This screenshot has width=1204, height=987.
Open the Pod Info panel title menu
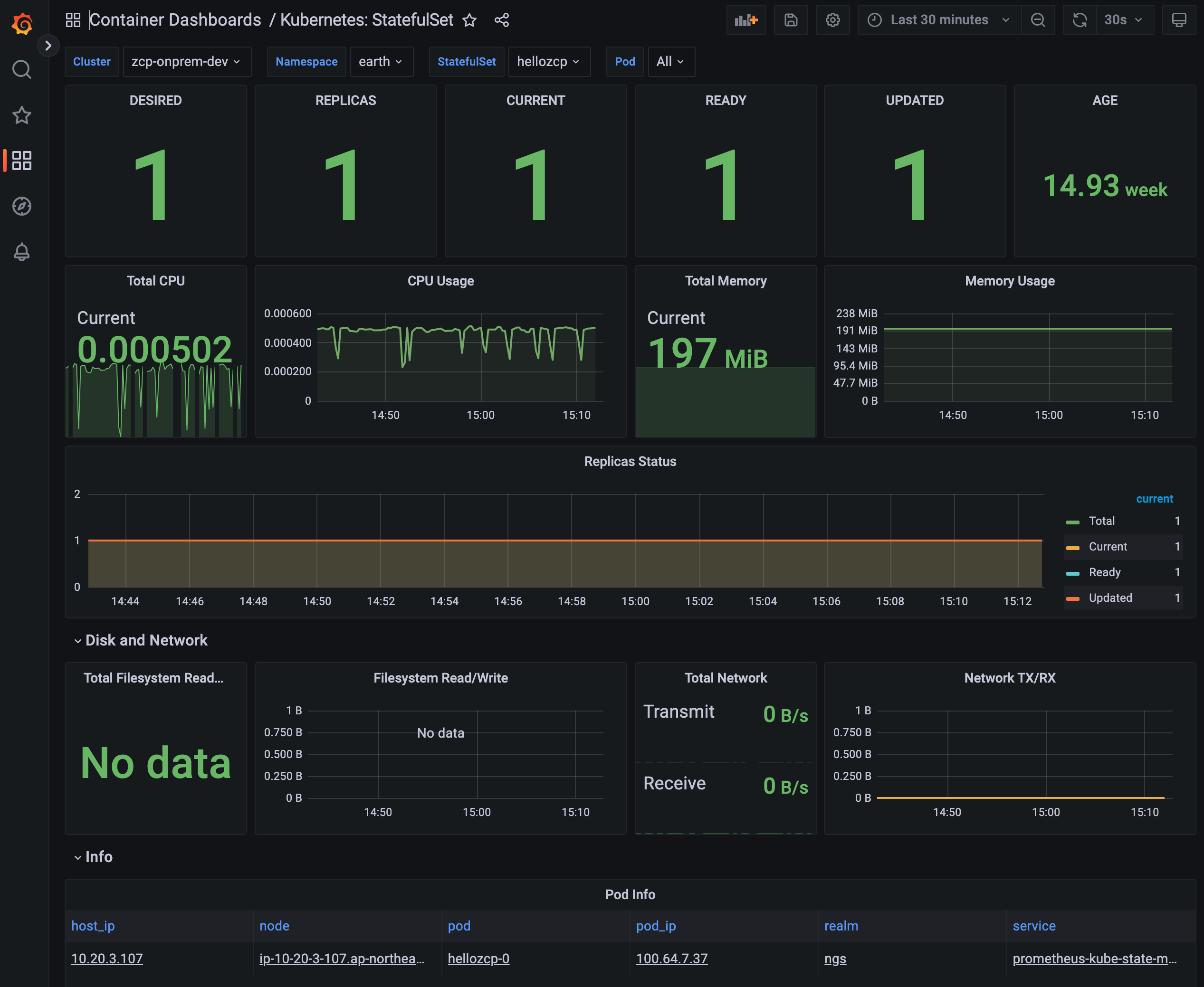[630, 894]
